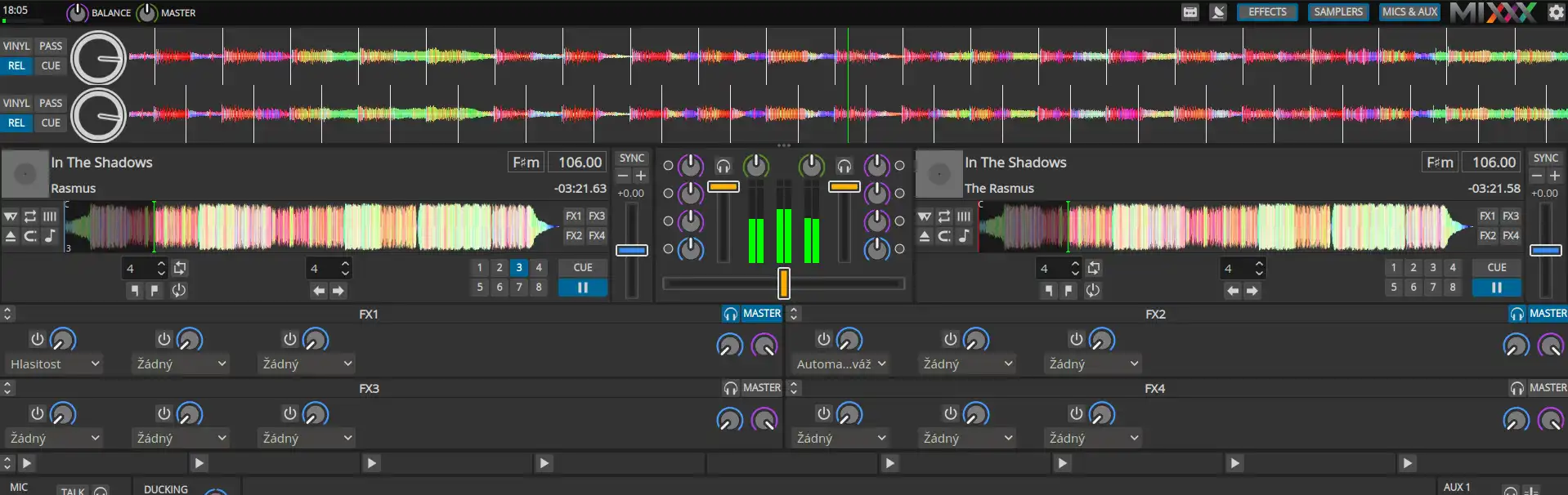The width and height of the screenshot is (1568, 495).
Task: Assign deck 2 to FX1
Action: click(x=1488, y=216)
